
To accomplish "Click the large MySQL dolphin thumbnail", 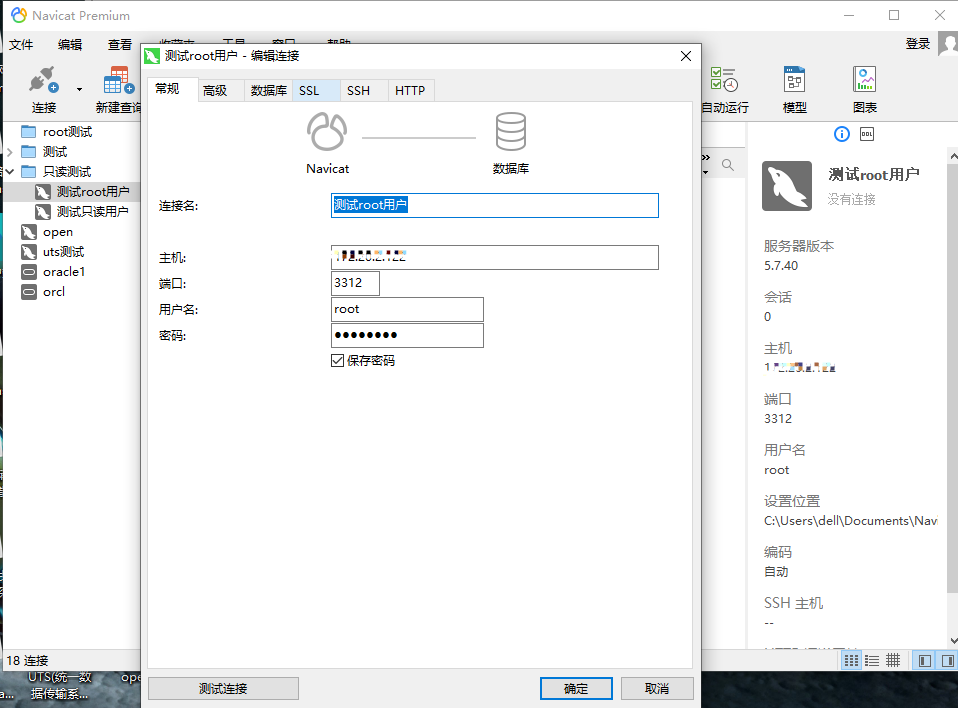I will click(787, 186).
